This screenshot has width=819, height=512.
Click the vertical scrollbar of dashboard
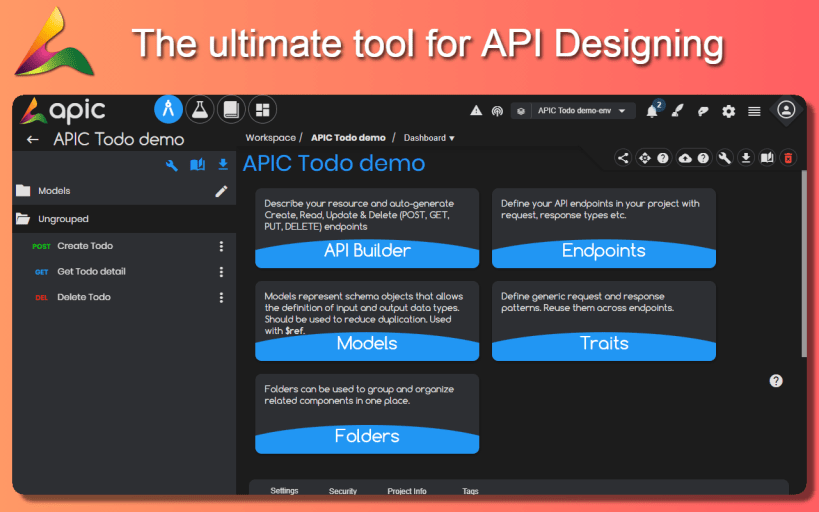[x=804, y=264]
